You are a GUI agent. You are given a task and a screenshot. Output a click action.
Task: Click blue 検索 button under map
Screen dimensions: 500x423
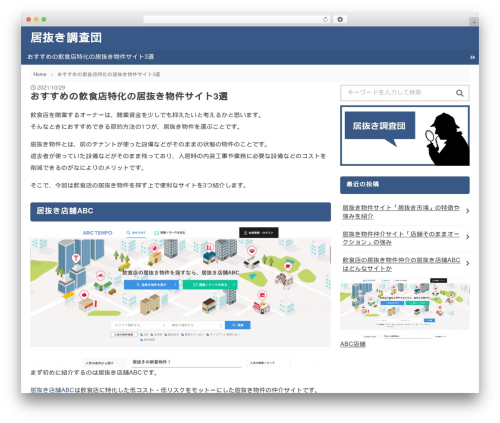point(238,325)
